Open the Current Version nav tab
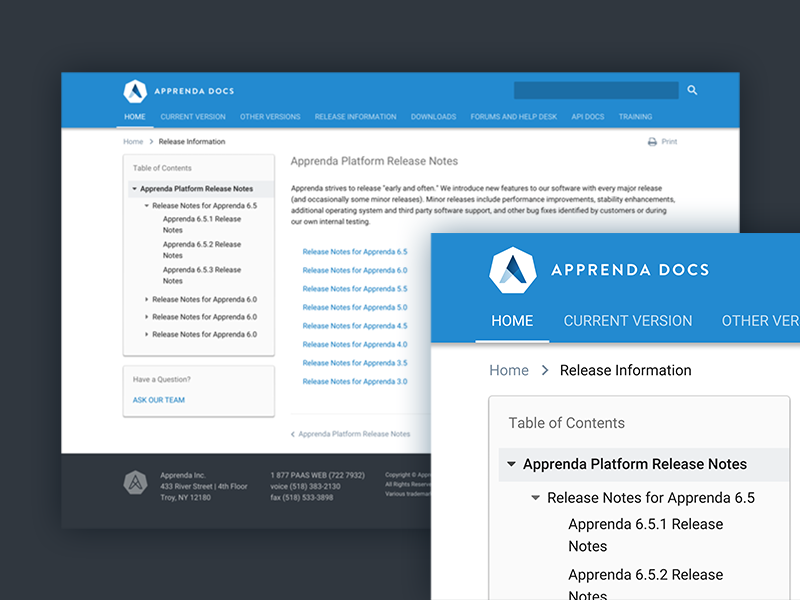800x600 pixels. tap(193, 117)
